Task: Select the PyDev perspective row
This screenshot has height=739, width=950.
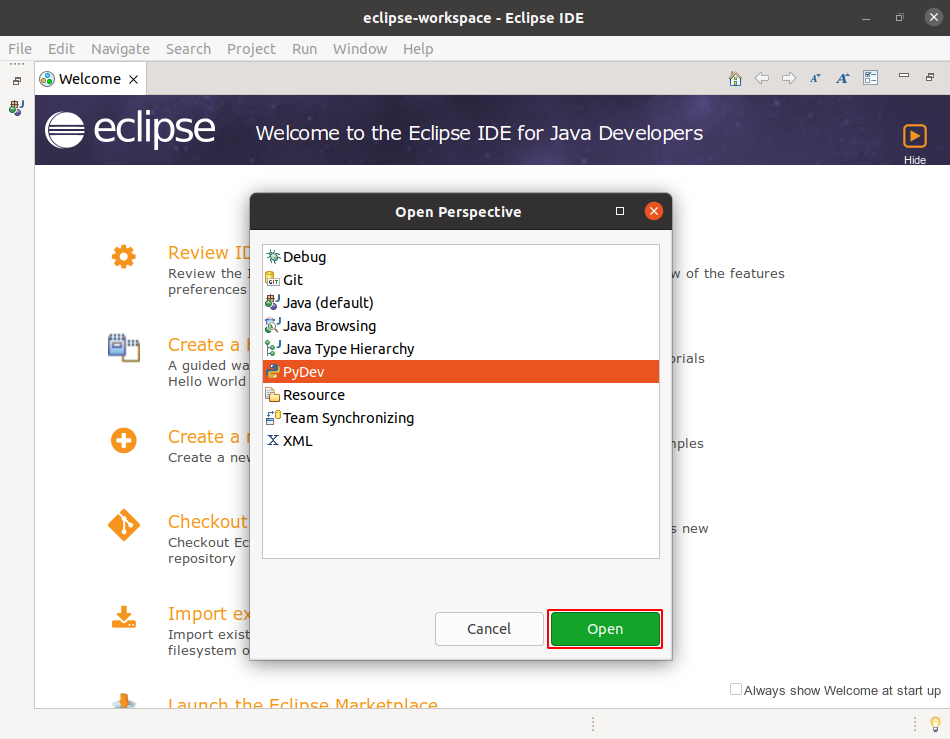Action: (460, 372)
